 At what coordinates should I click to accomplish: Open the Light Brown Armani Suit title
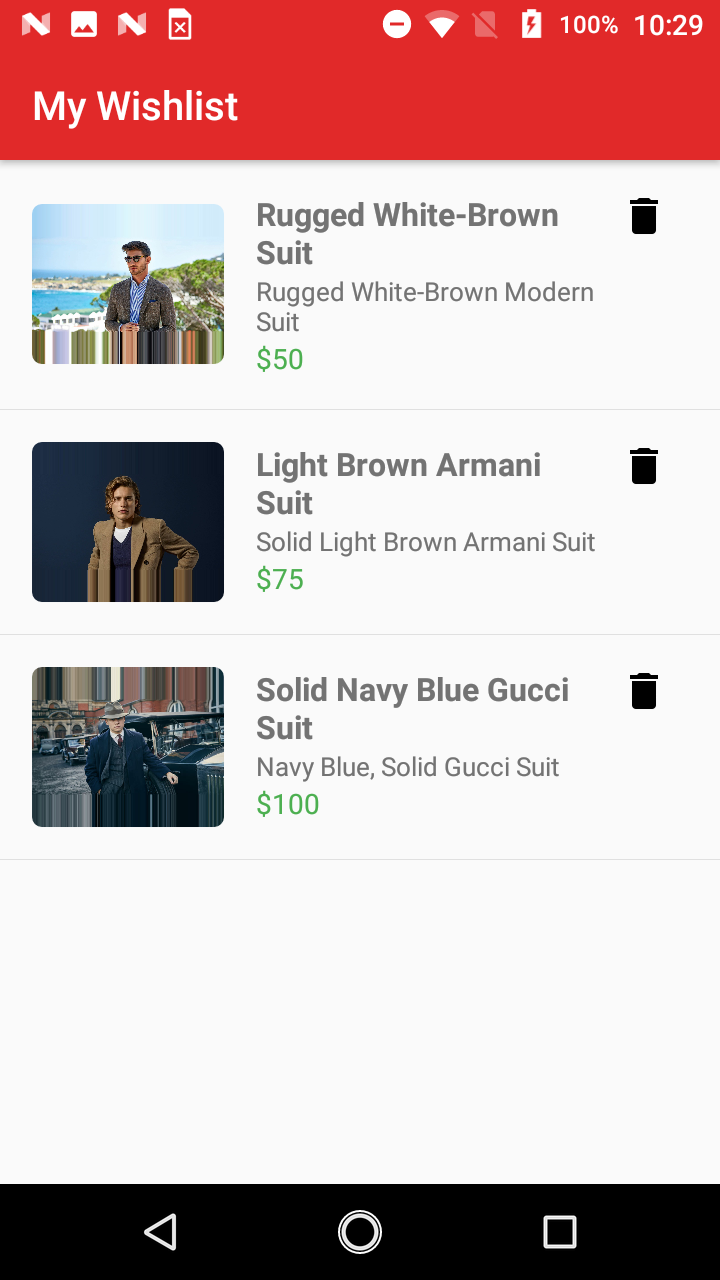(x=398, y=484)
